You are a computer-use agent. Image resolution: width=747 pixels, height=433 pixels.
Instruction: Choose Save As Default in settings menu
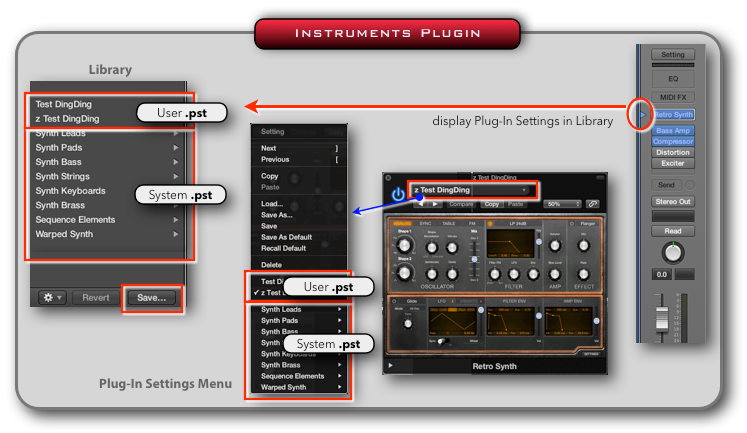pyautogui.click(x=288, y=236)
